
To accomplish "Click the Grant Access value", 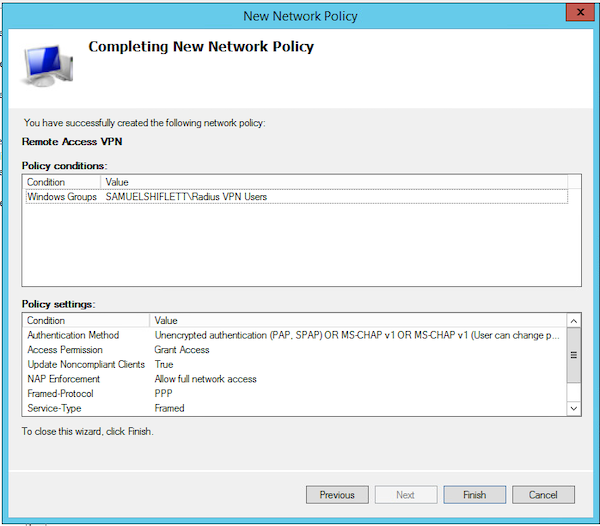I will tap(182, 350).
